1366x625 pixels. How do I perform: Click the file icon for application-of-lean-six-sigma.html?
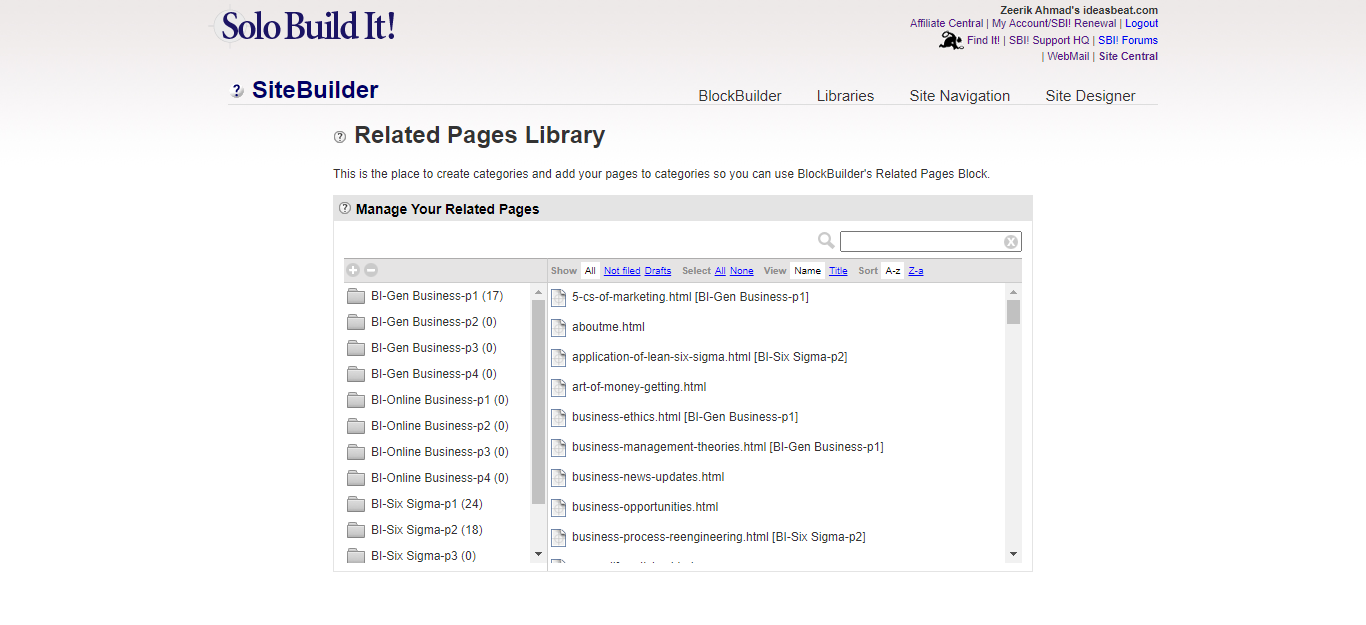559,357
